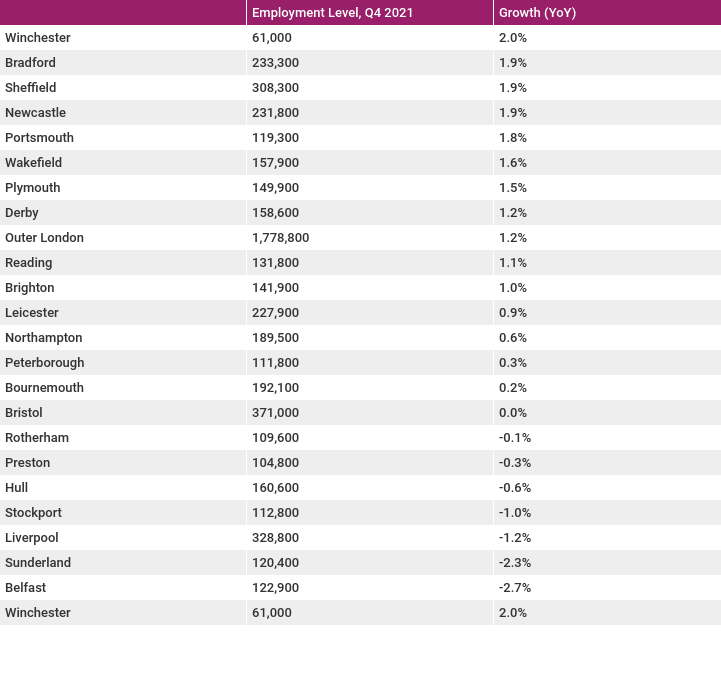Select the Peterborough row label

[45, 363]
